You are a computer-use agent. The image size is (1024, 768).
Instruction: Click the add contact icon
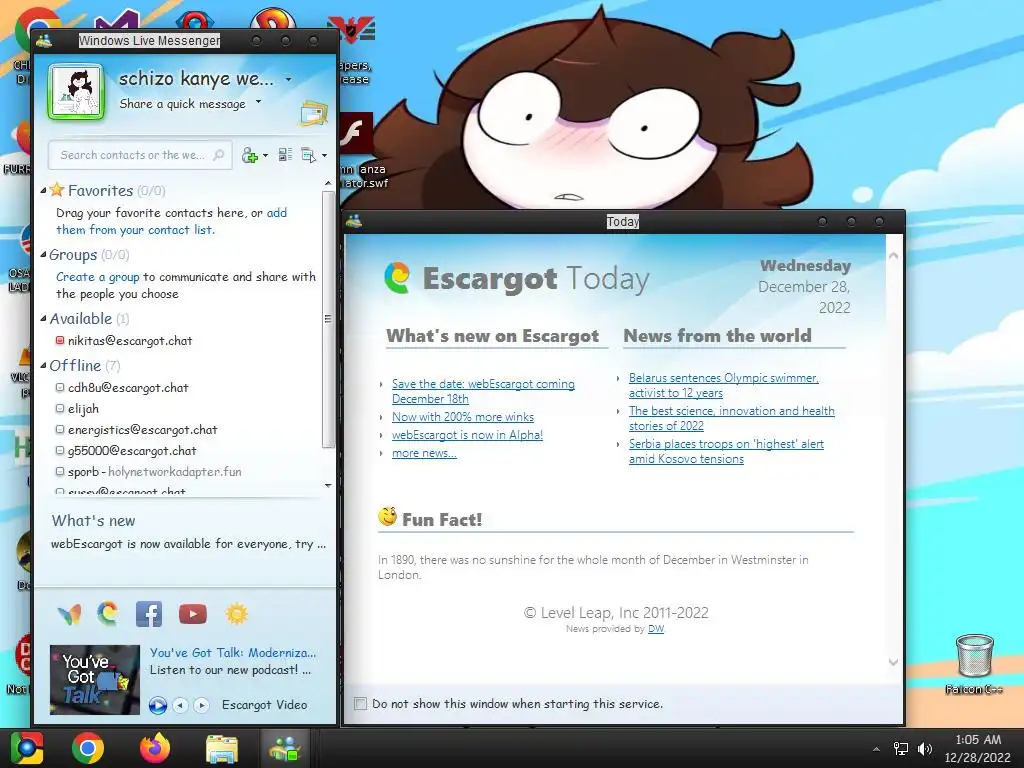click(249, 155)
